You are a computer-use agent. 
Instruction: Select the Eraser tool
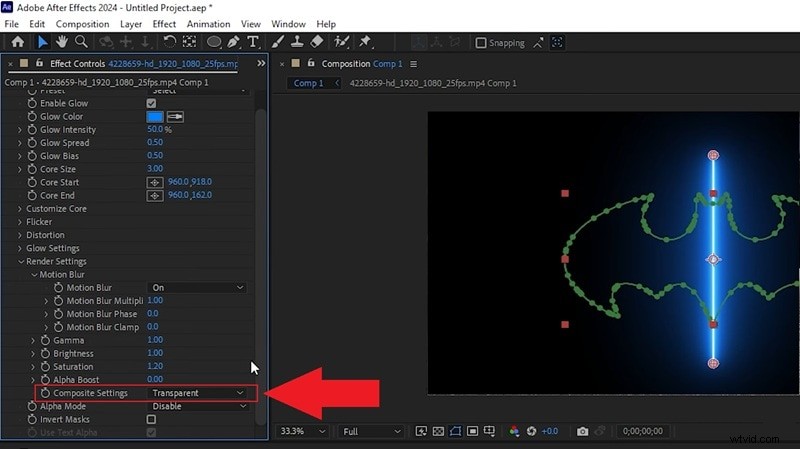(317, 42)
